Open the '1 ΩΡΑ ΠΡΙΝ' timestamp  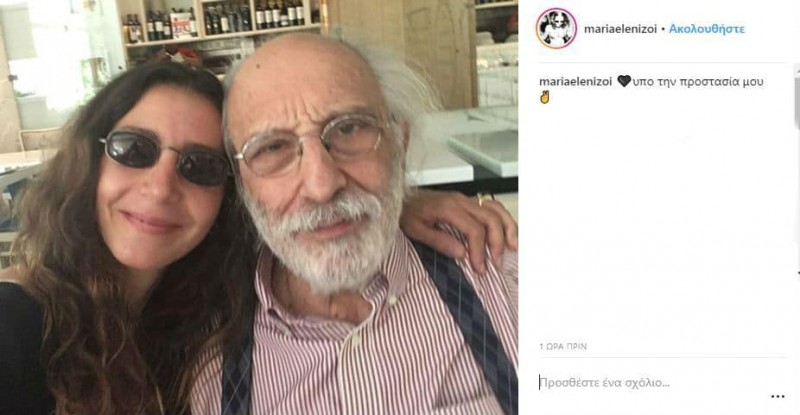562,346
